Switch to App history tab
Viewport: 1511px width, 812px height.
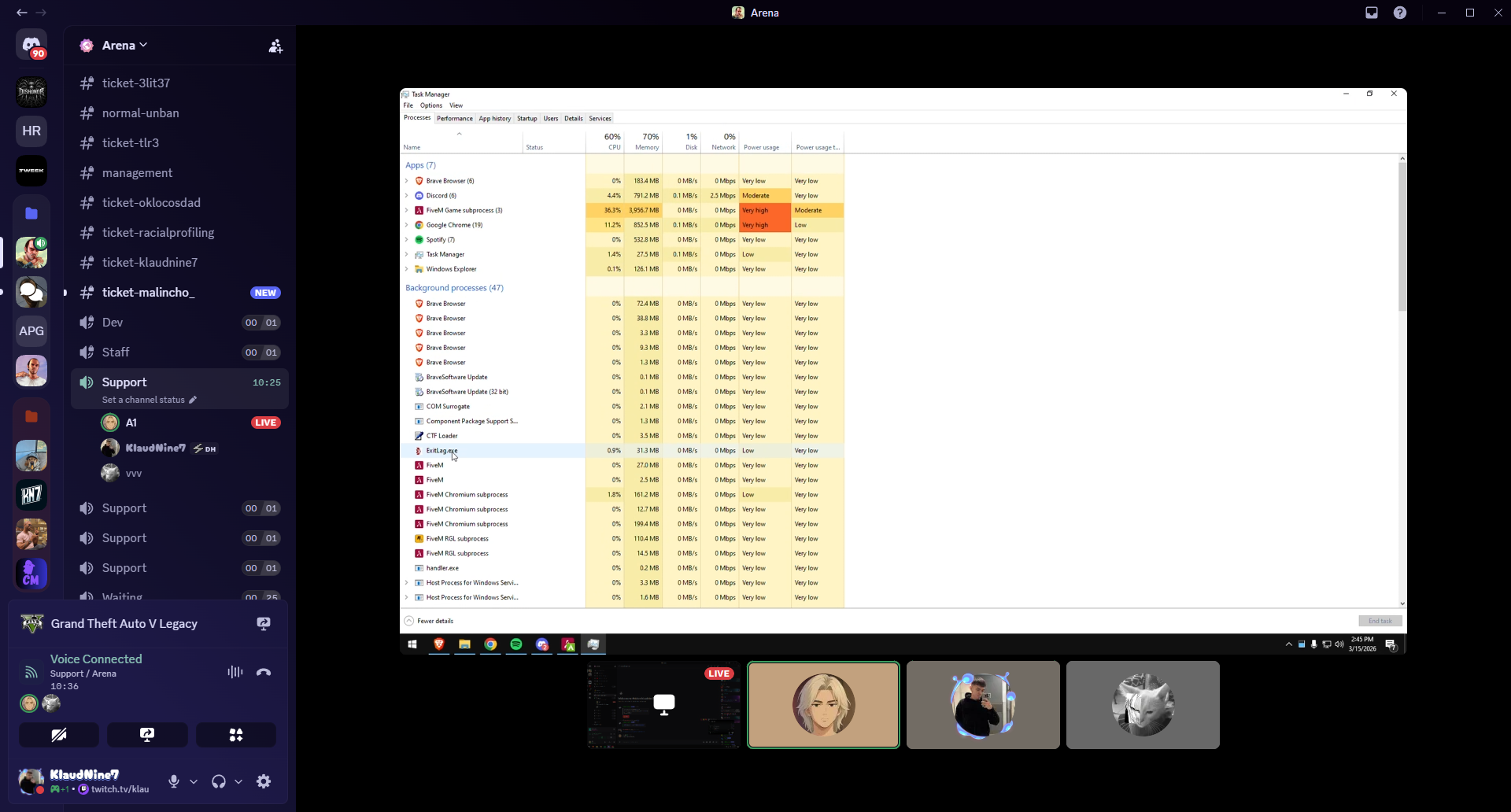495,119
